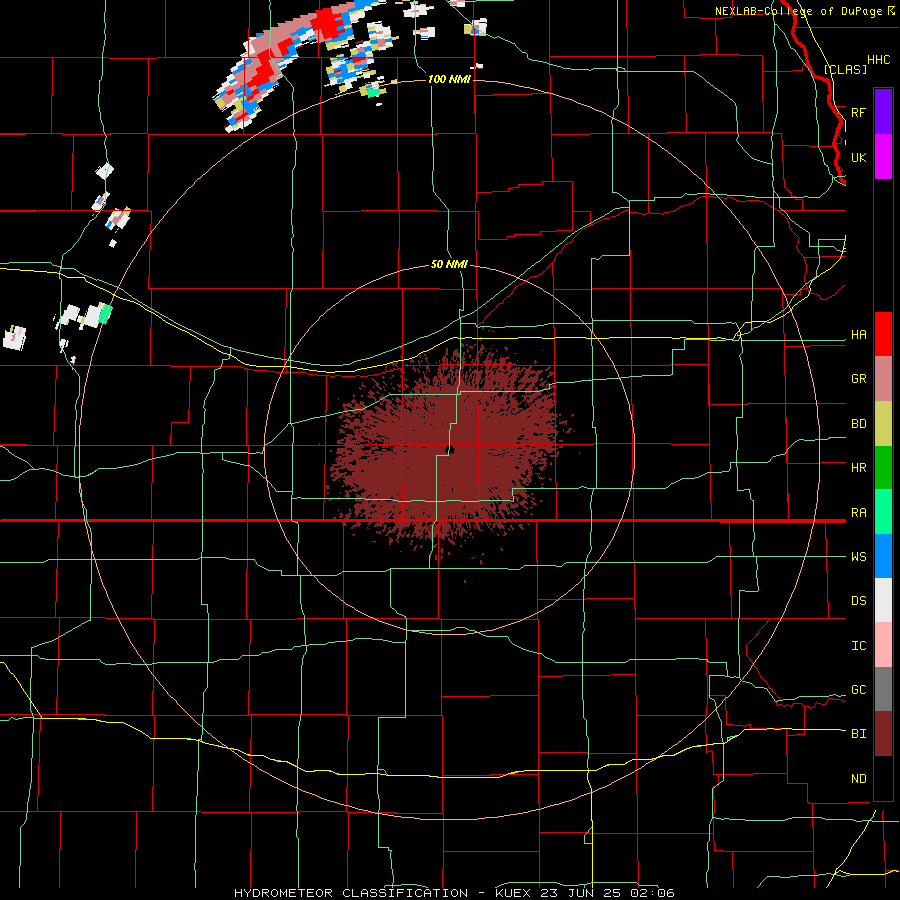Select the brown BI biological swatch
The image size is (900, 900).
[883, 734]
